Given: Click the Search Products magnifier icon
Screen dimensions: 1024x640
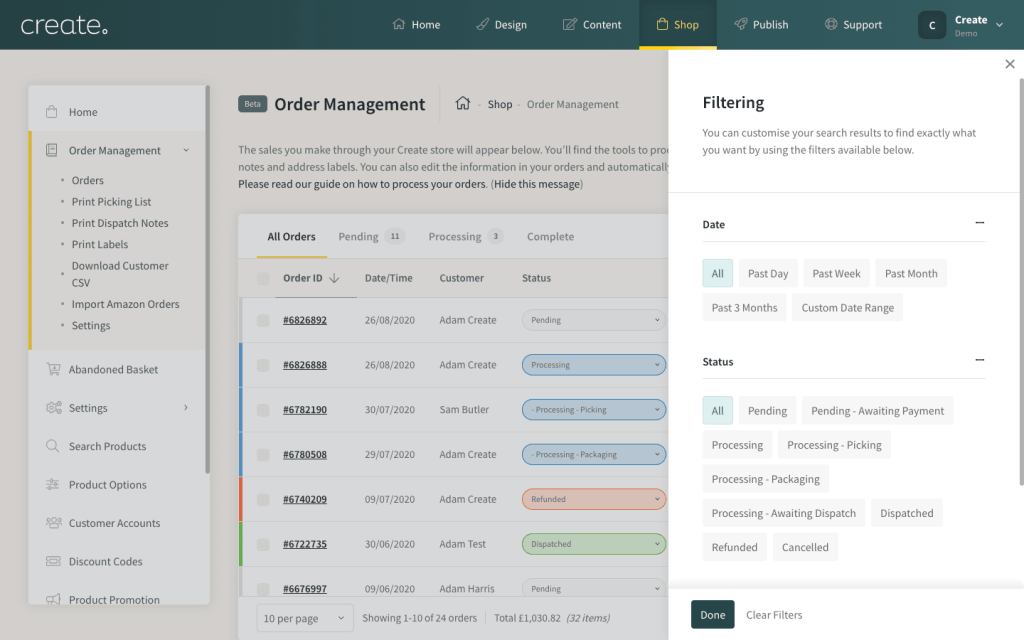Looking at the screenshot, I should (52, 446).
